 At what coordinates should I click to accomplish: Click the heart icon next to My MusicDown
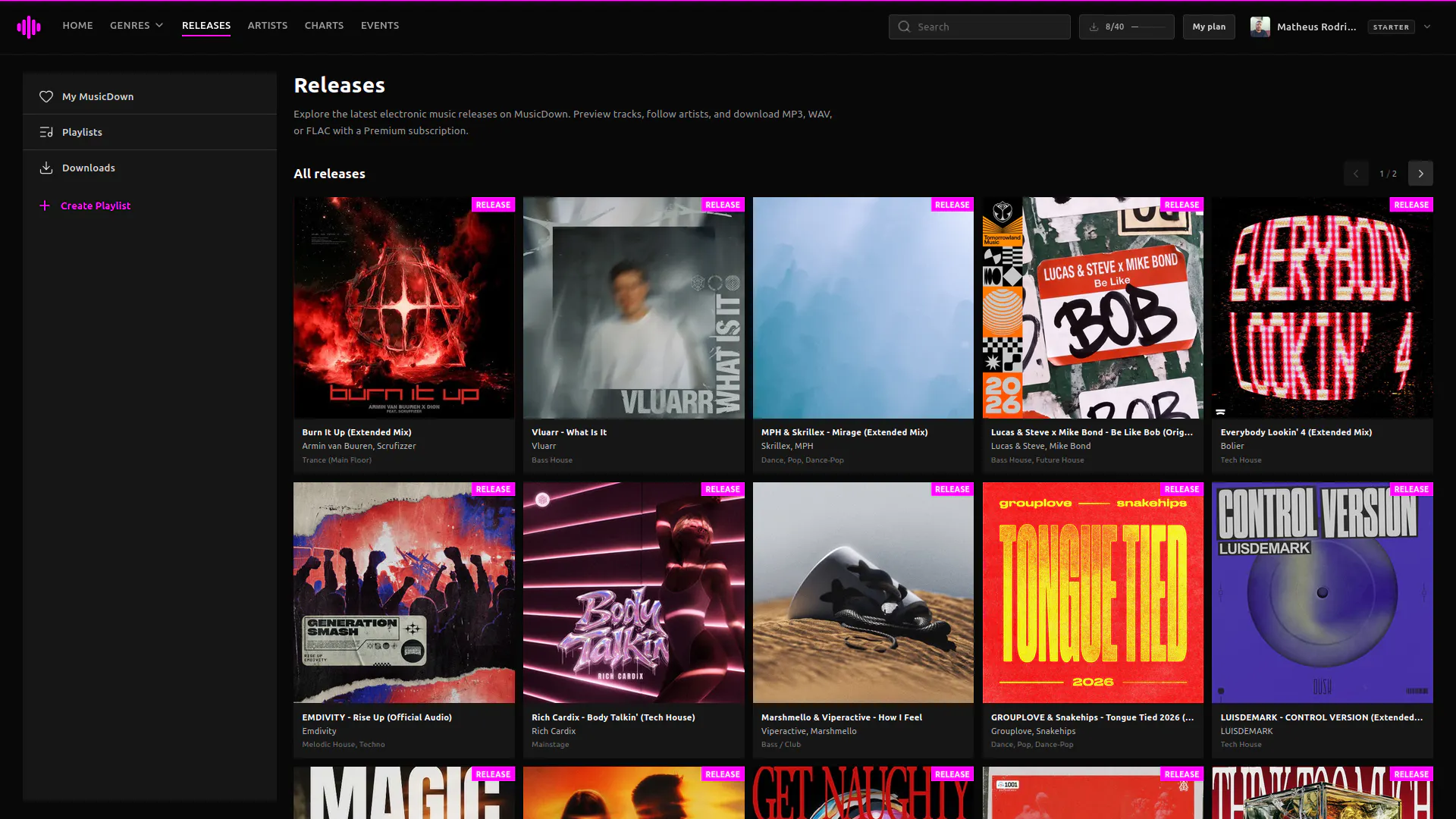pyautogui.click(x=46, y=96)
